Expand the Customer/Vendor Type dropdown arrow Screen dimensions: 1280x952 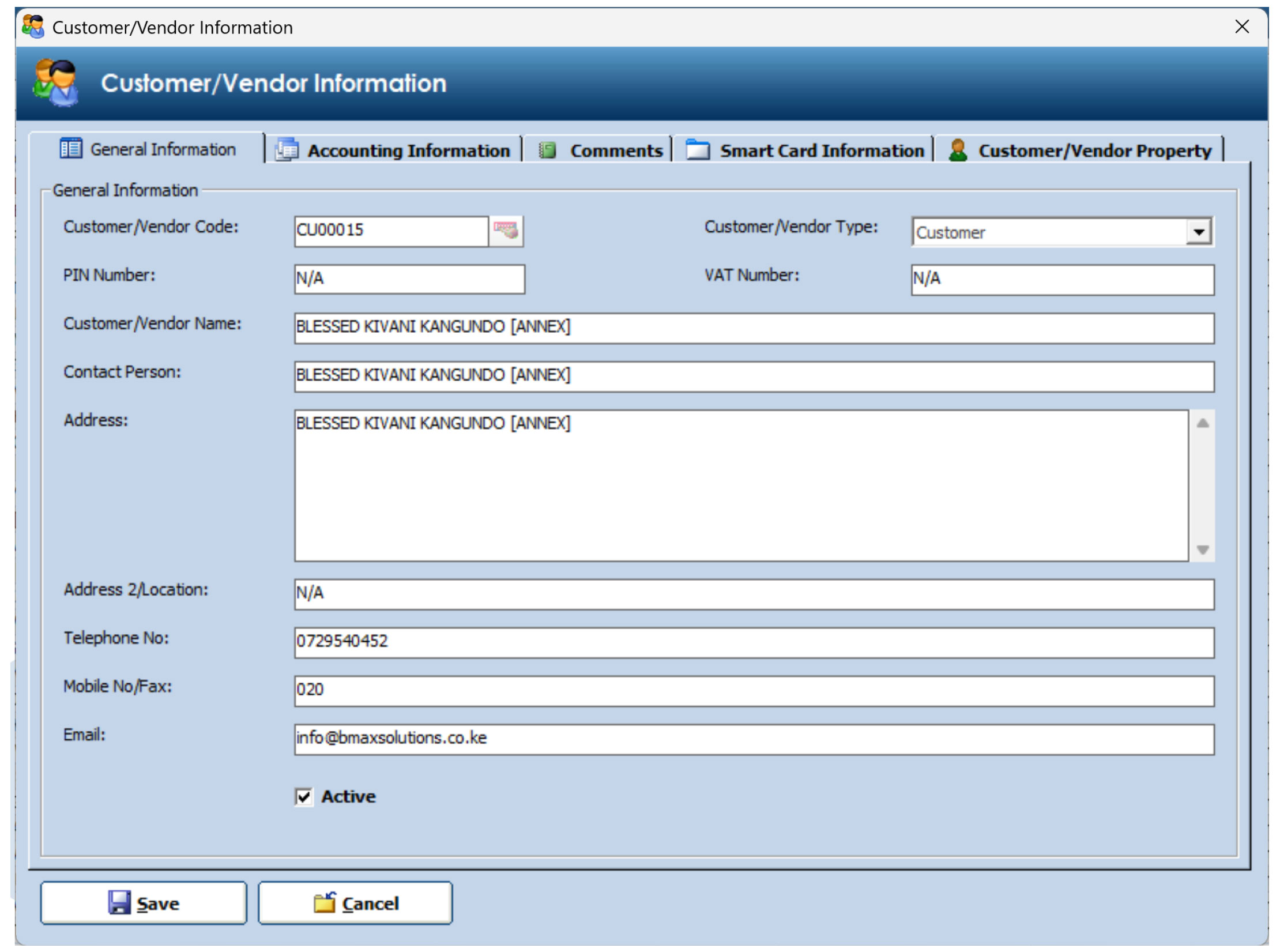coord(1199,232)
